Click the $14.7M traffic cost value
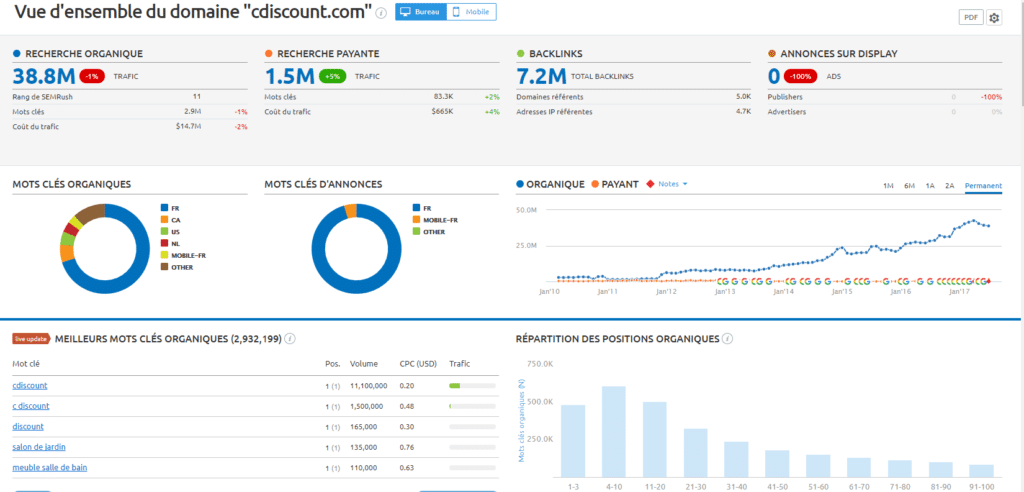Screen dimensions: 1024x492 [188, 127]
